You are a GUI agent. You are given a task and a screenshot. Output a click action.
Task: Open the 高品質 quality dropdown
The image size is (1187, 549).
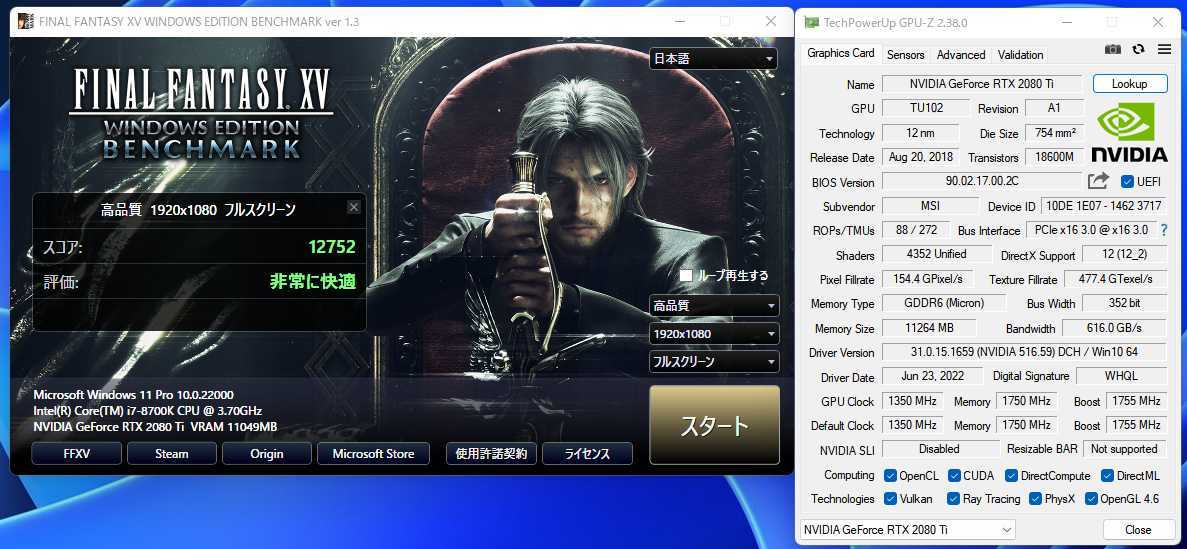coord(714,306)
